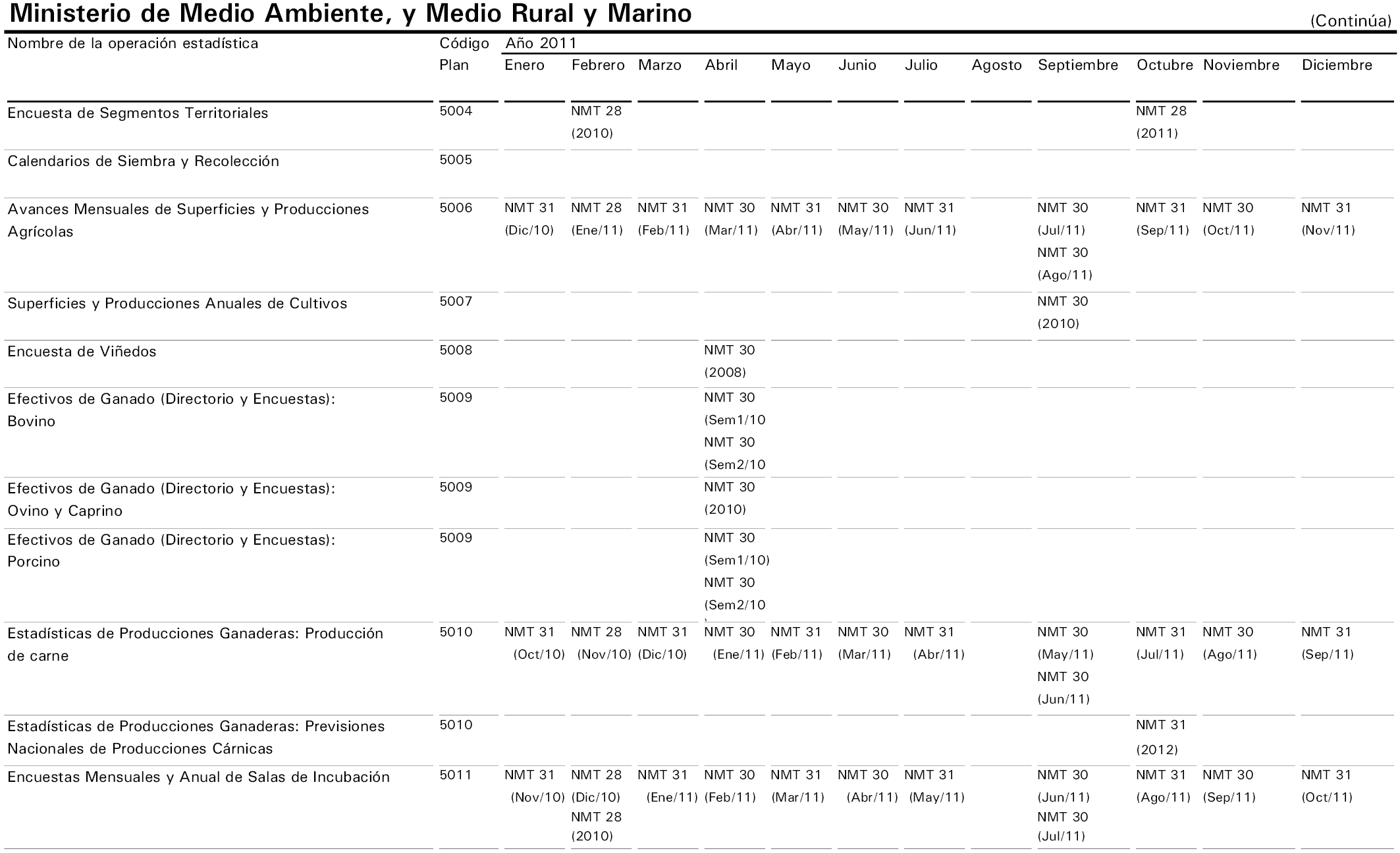
Task: Select the 'Mayo' column header
Action: tap(791, 65)
